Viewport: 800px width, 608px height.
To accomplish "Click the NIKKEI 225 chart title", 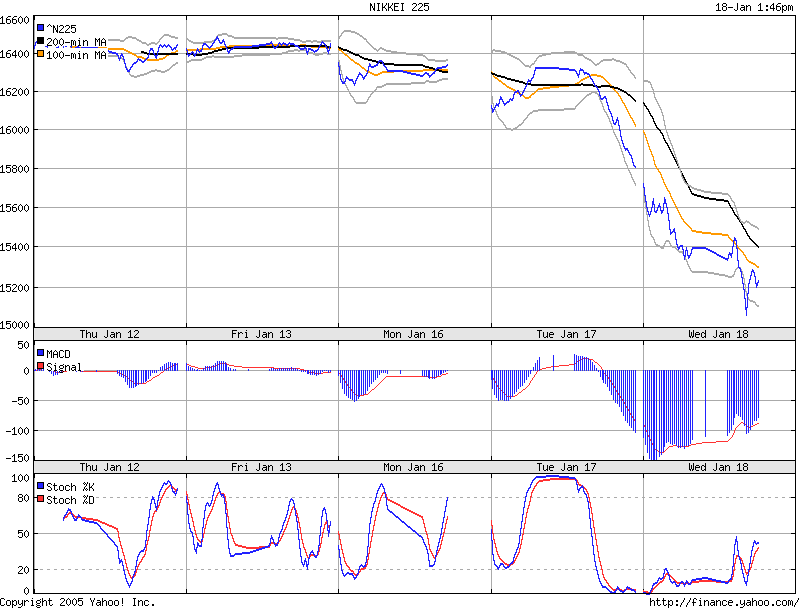I will 399,7.
